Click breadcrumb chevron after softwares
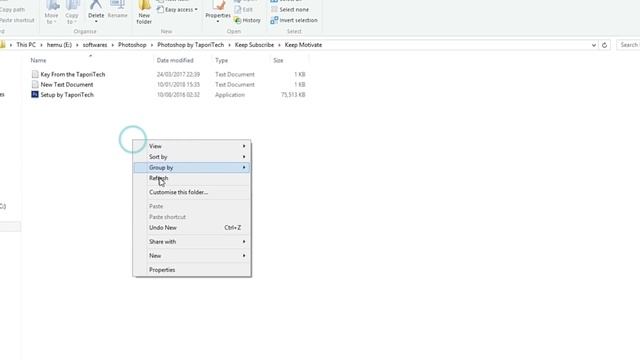Viewport: 640px width, 360px height. 113,45
